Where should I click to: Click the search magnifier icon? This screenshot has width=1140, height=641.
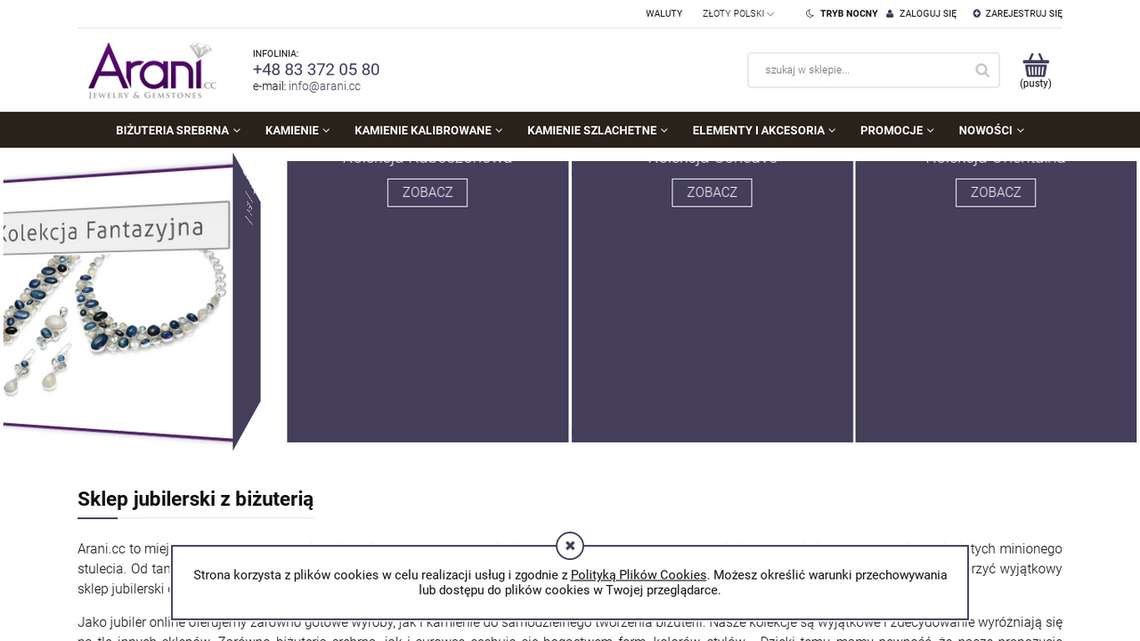pyautogui.click(x=982, y=70)
